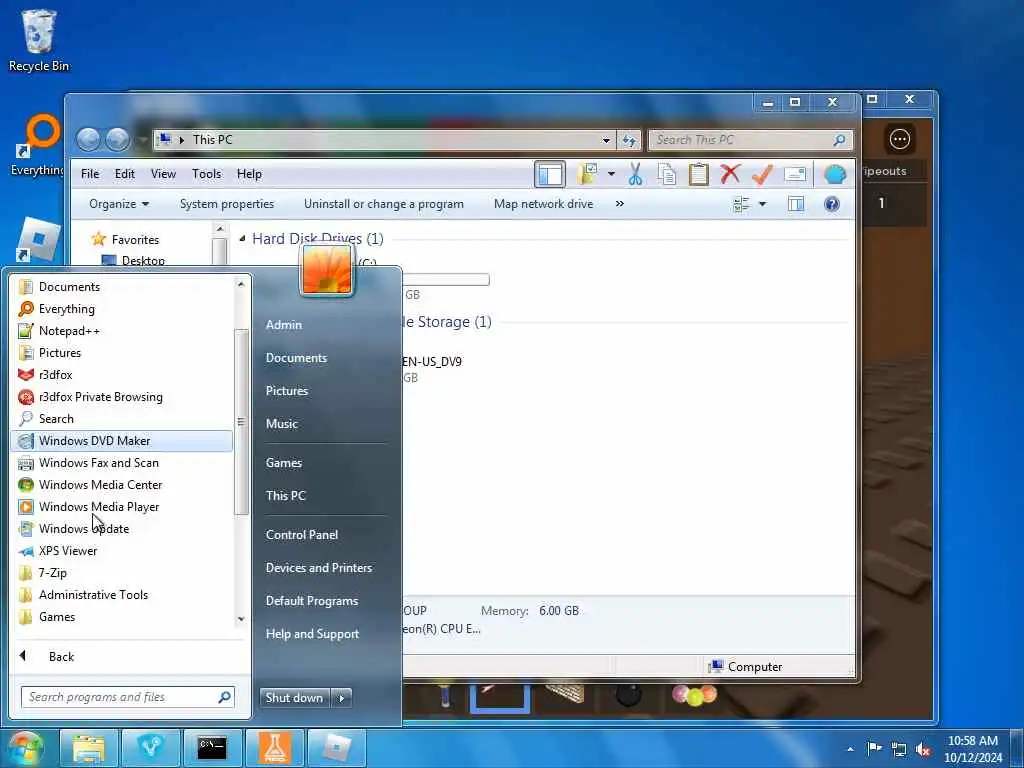Open the Recycle Bin desktop icon
The height and width of the screenshot is (768, 1024).
(39, 40)
